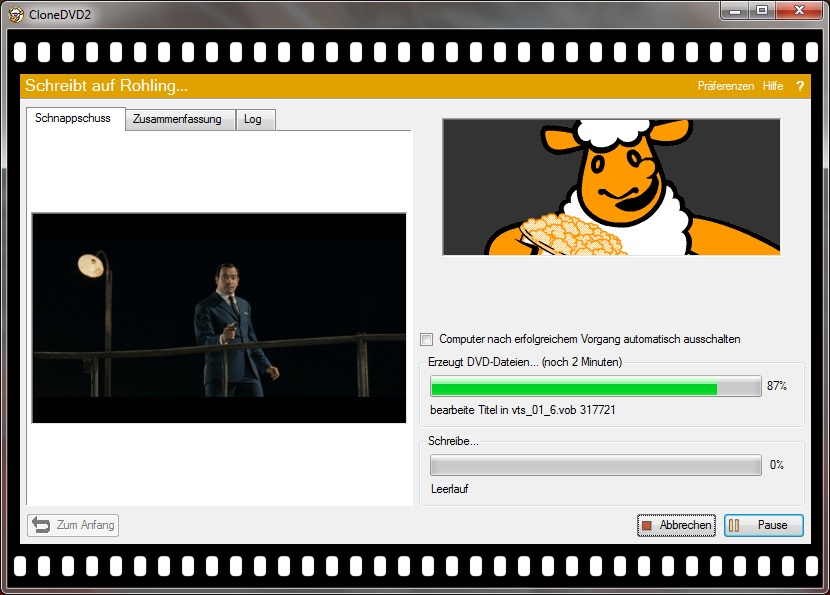Click the 'Schreibt auf Rohling...' heading
Image resolution: width=830 pixels, height=595 pixels.
click(106, 86)
